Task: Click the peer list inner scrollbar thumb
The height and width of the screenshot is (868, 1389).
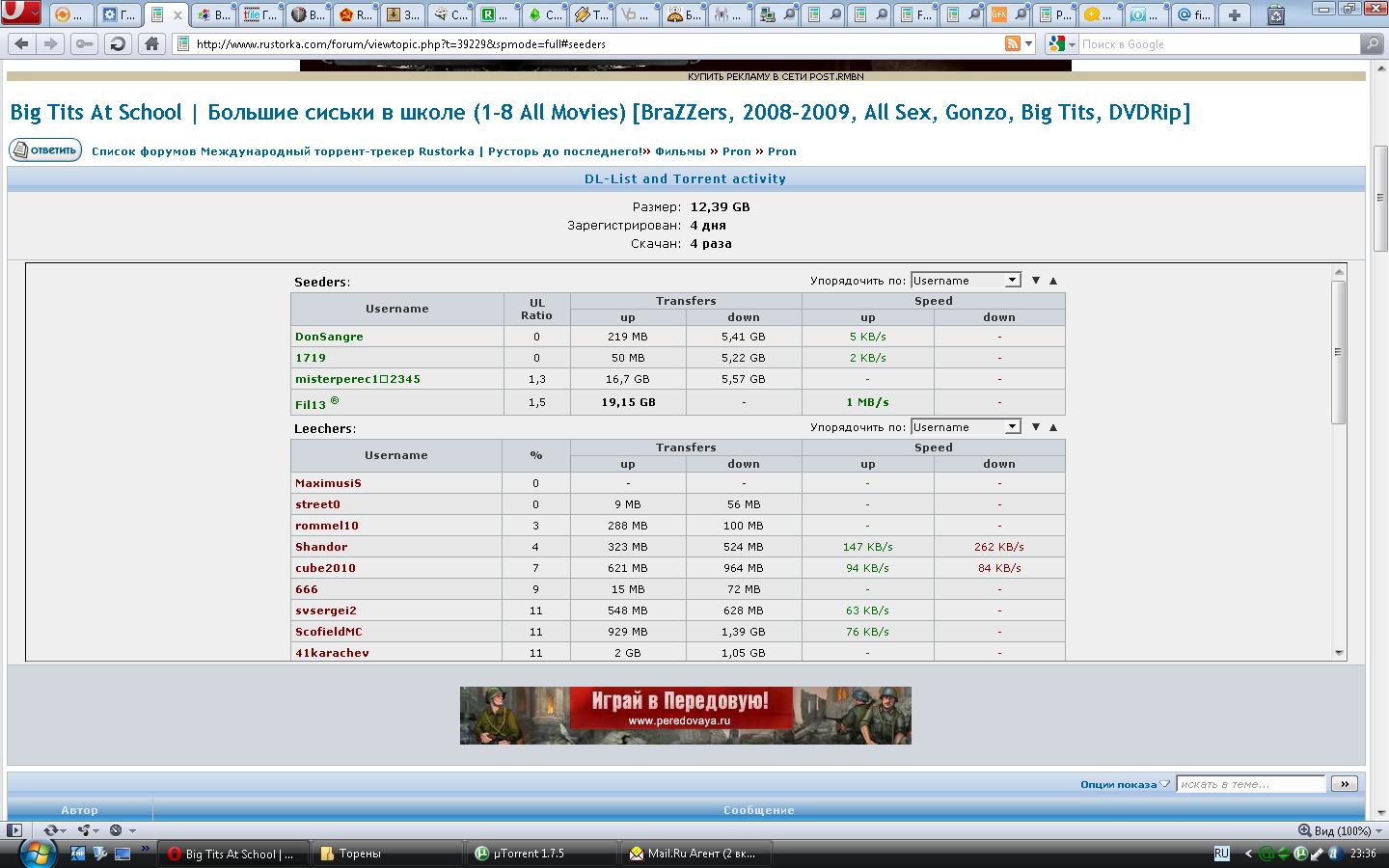Action: click(x=1338, y=352)
